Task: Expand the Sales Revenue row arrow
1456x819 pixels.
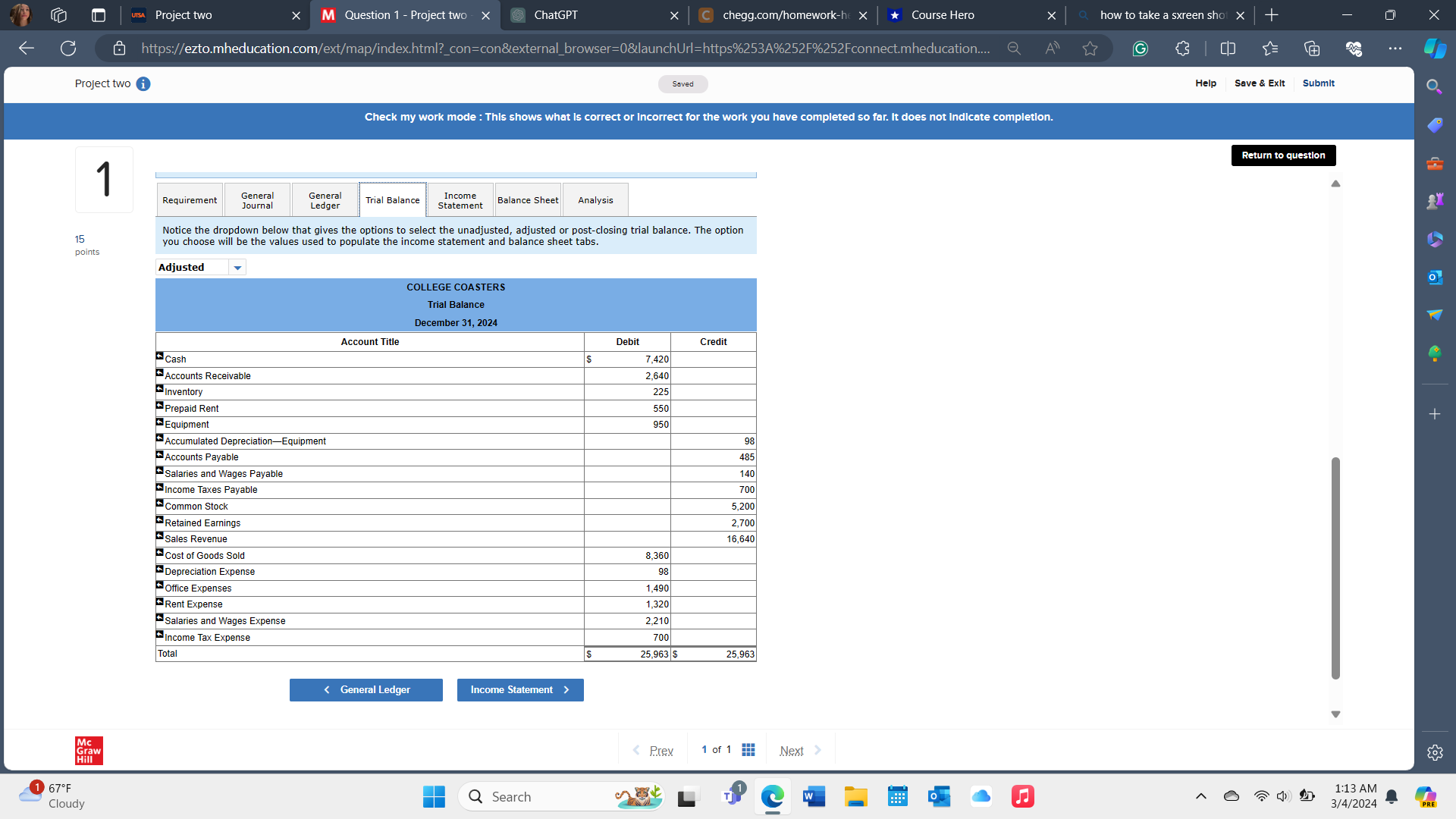Action: 160,535
